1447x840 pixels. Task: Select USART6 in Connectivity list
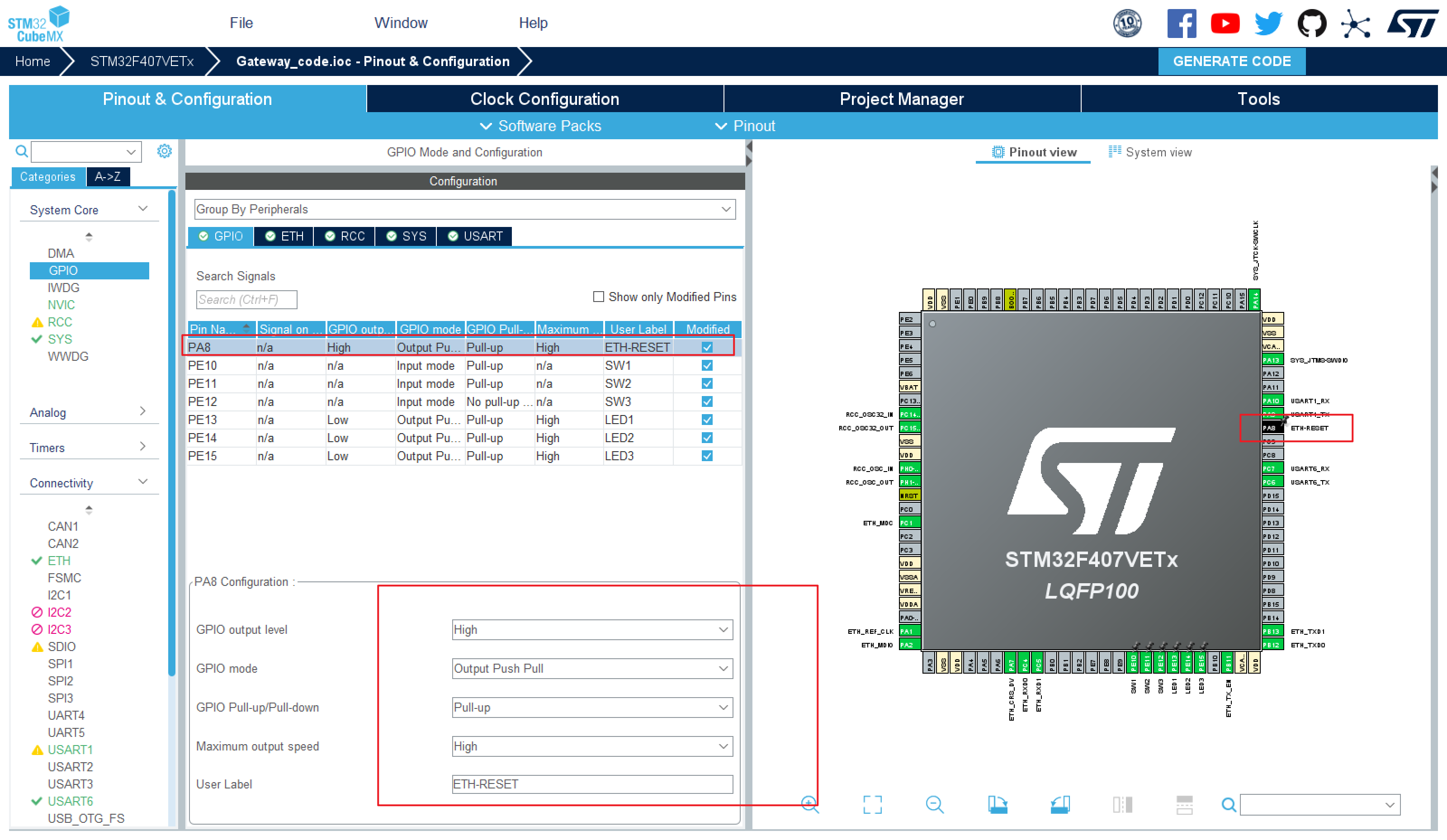click(x=70, y=801)
